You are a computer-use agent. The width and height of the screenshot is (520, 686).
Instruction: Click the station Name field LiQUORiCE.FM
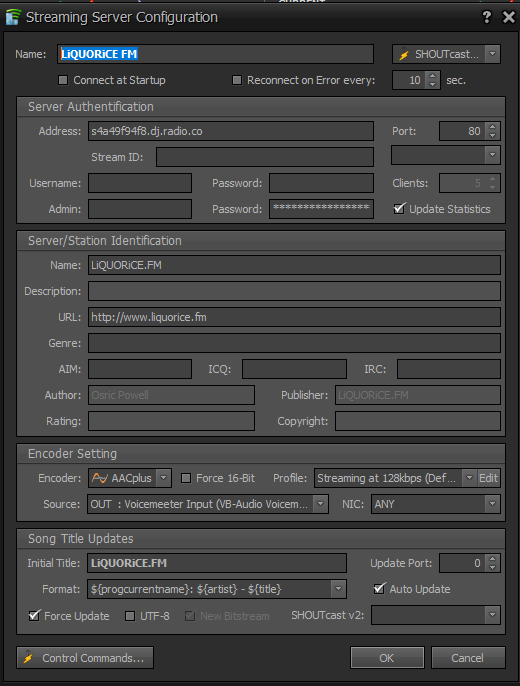point(294,265)
